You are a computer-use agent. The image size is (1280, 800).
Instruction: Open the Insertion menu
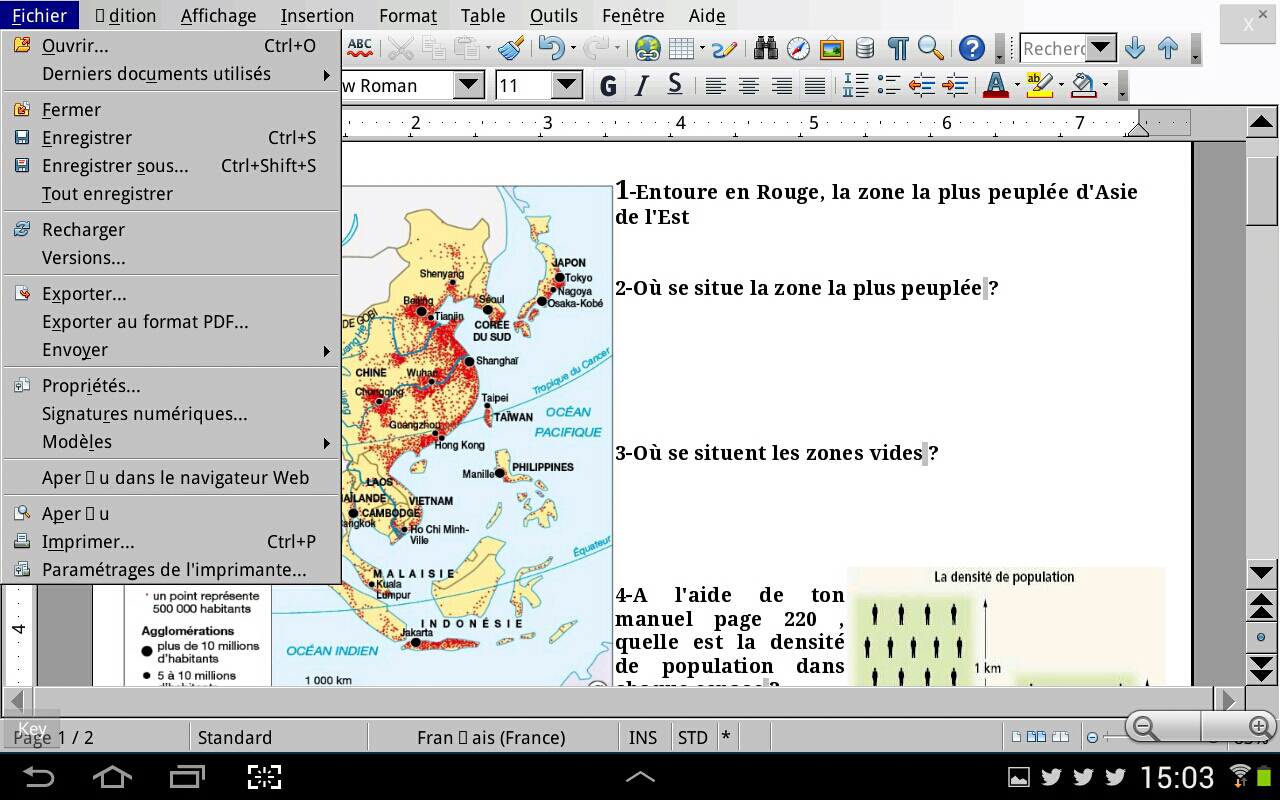point(317,16)
